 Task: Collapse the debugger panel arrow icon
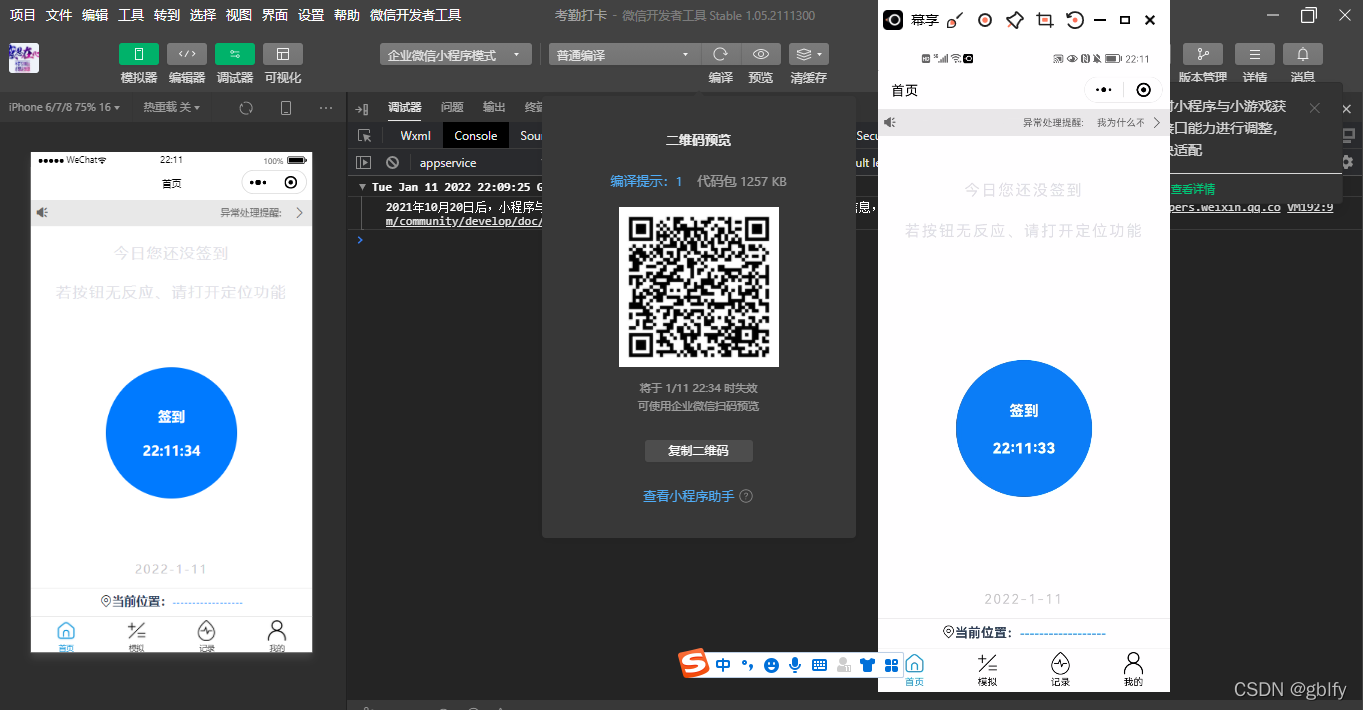362,108
